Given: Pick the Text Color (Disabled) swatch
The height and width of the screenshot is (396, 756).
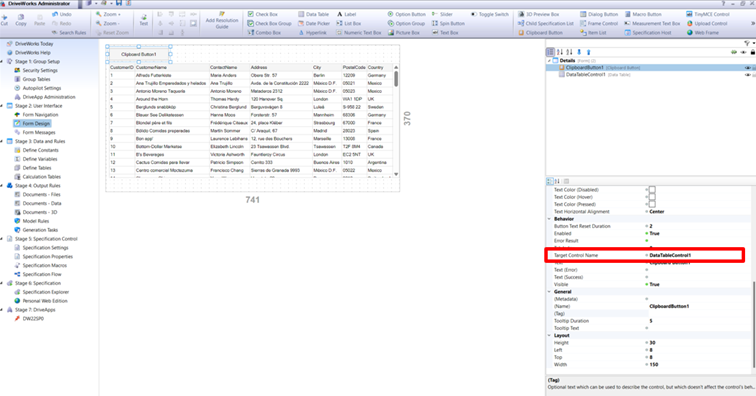Looking at the screenshot, I should [x=652, y=190].
